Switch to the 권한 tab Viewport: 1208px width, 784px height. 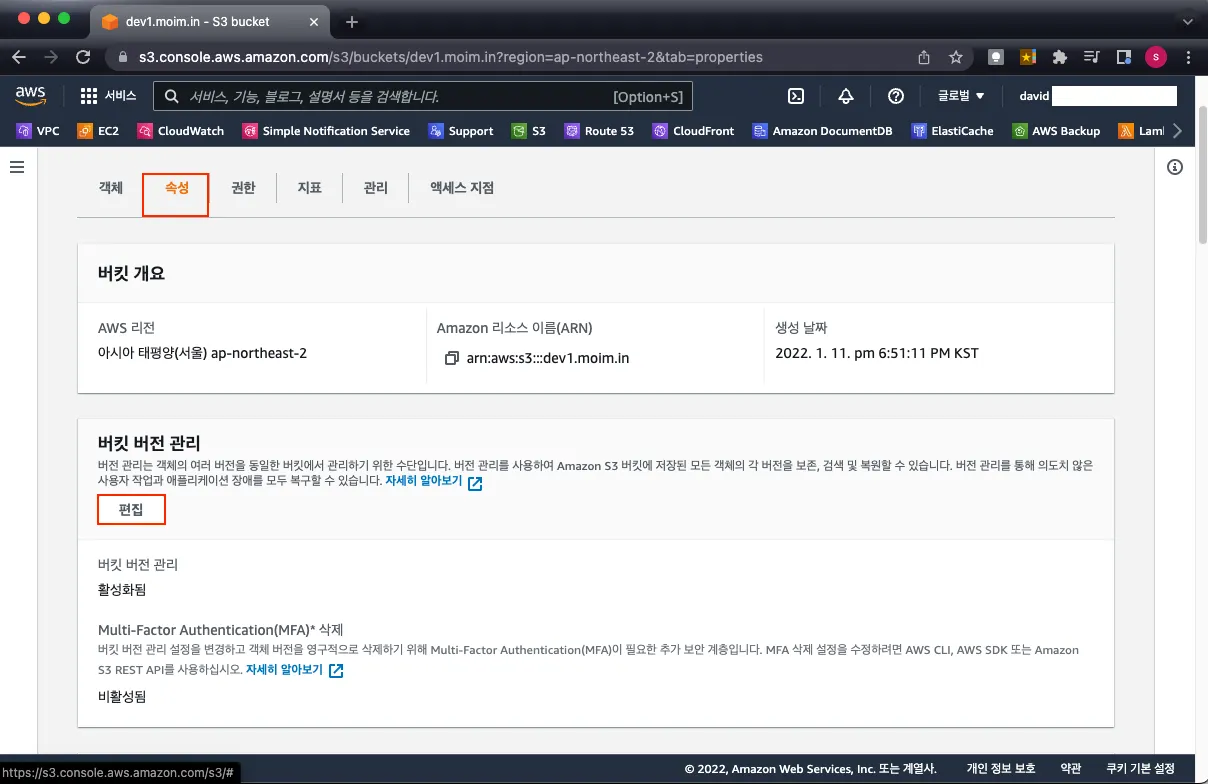click(243, 187)
